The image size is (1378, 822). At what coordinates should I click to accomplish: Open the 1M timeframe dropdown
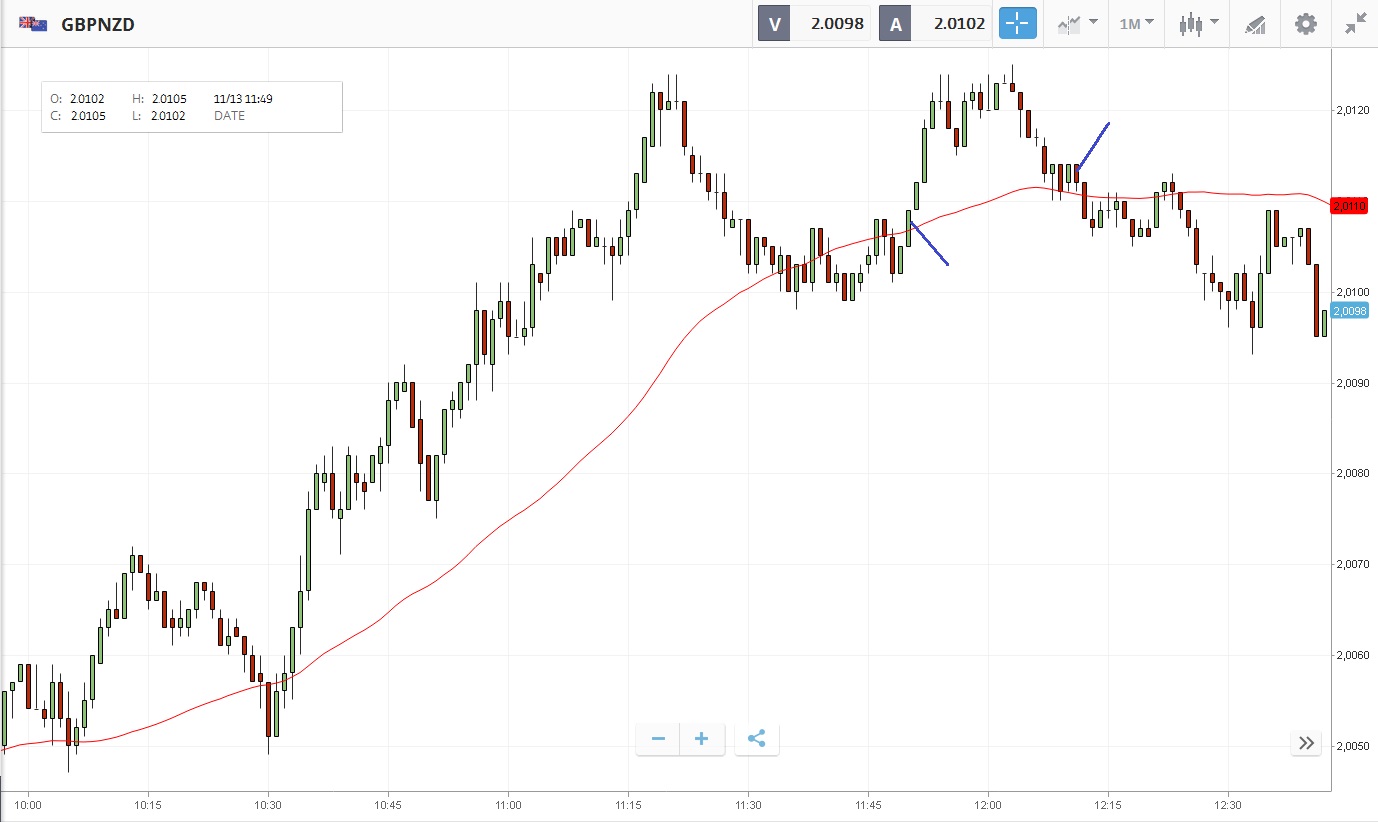(x=1136, y=24)
